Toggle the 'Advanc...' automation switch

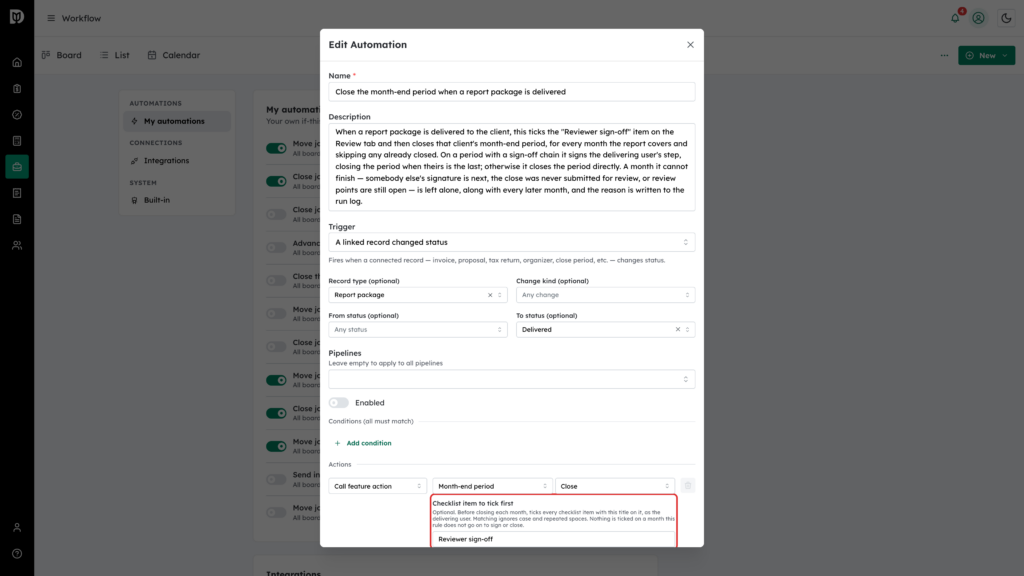tap(276, 248)
